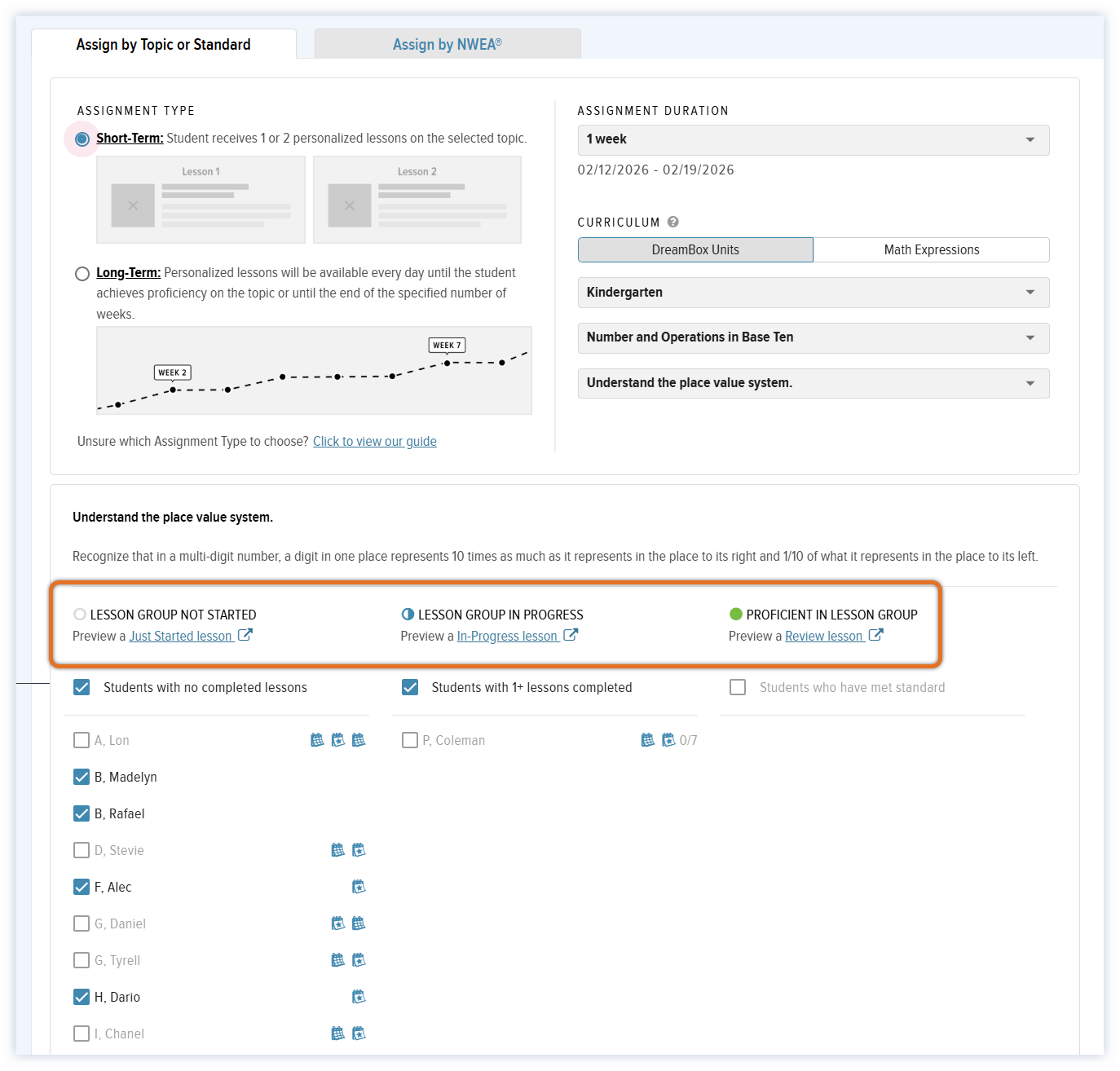Check the box for A, Lon
Screen dimensions: 1120x1071
click(82, 740)
